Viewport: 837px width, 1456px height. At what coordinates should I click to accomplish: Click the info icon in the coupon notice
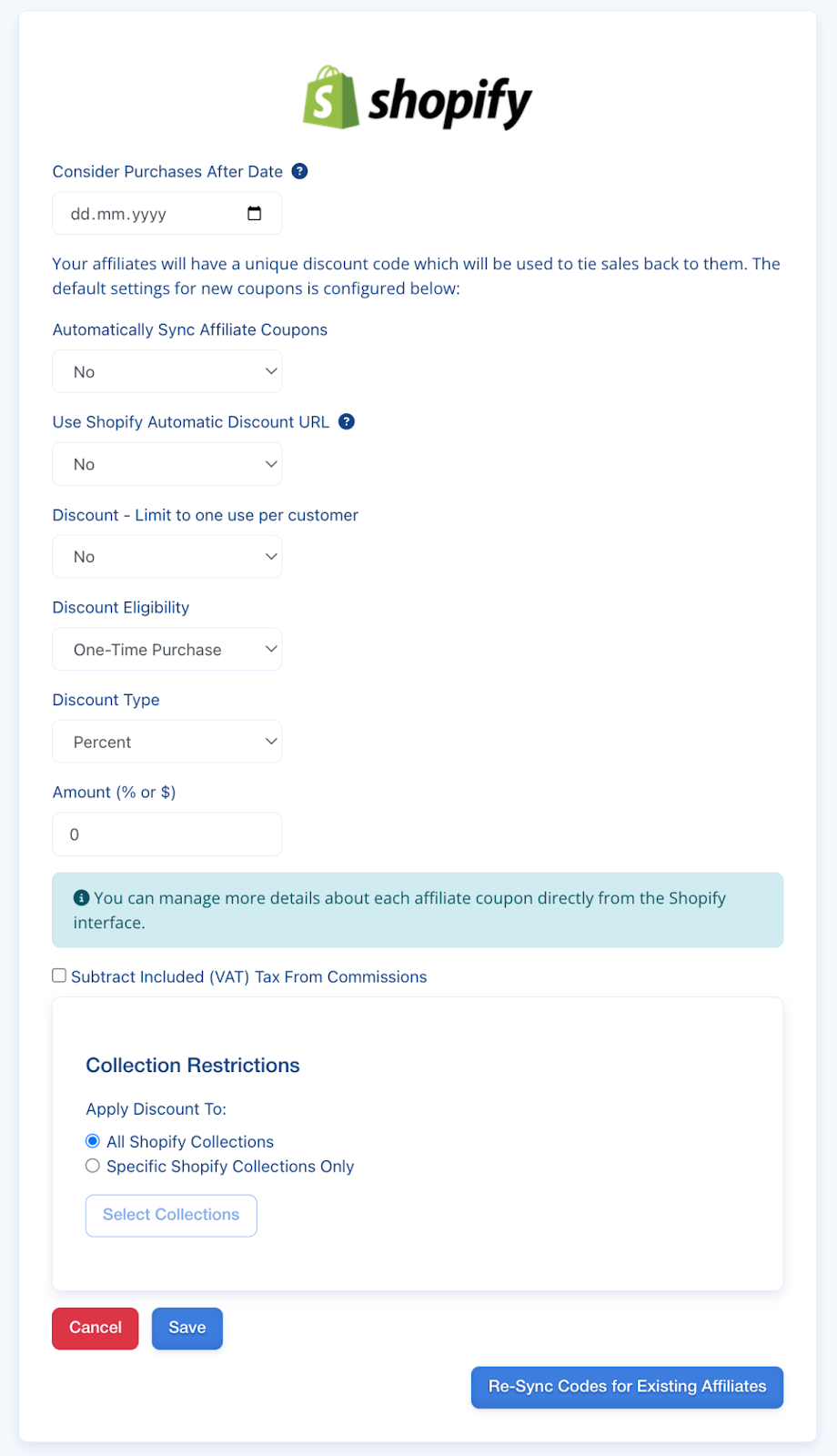pyautogui.click(x=81, y=896)
